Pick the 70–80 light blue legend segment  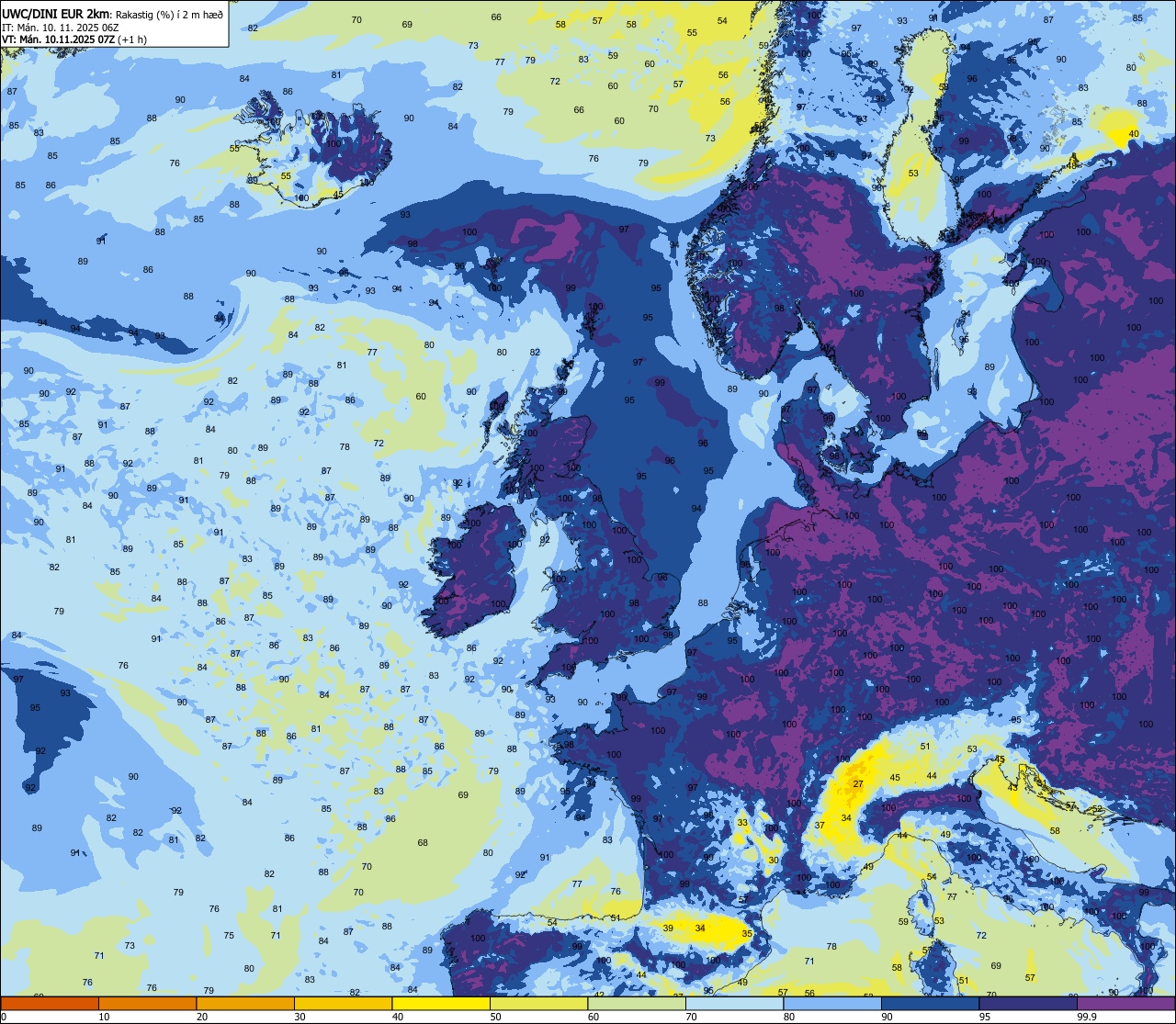click(x=734, y=1003)
